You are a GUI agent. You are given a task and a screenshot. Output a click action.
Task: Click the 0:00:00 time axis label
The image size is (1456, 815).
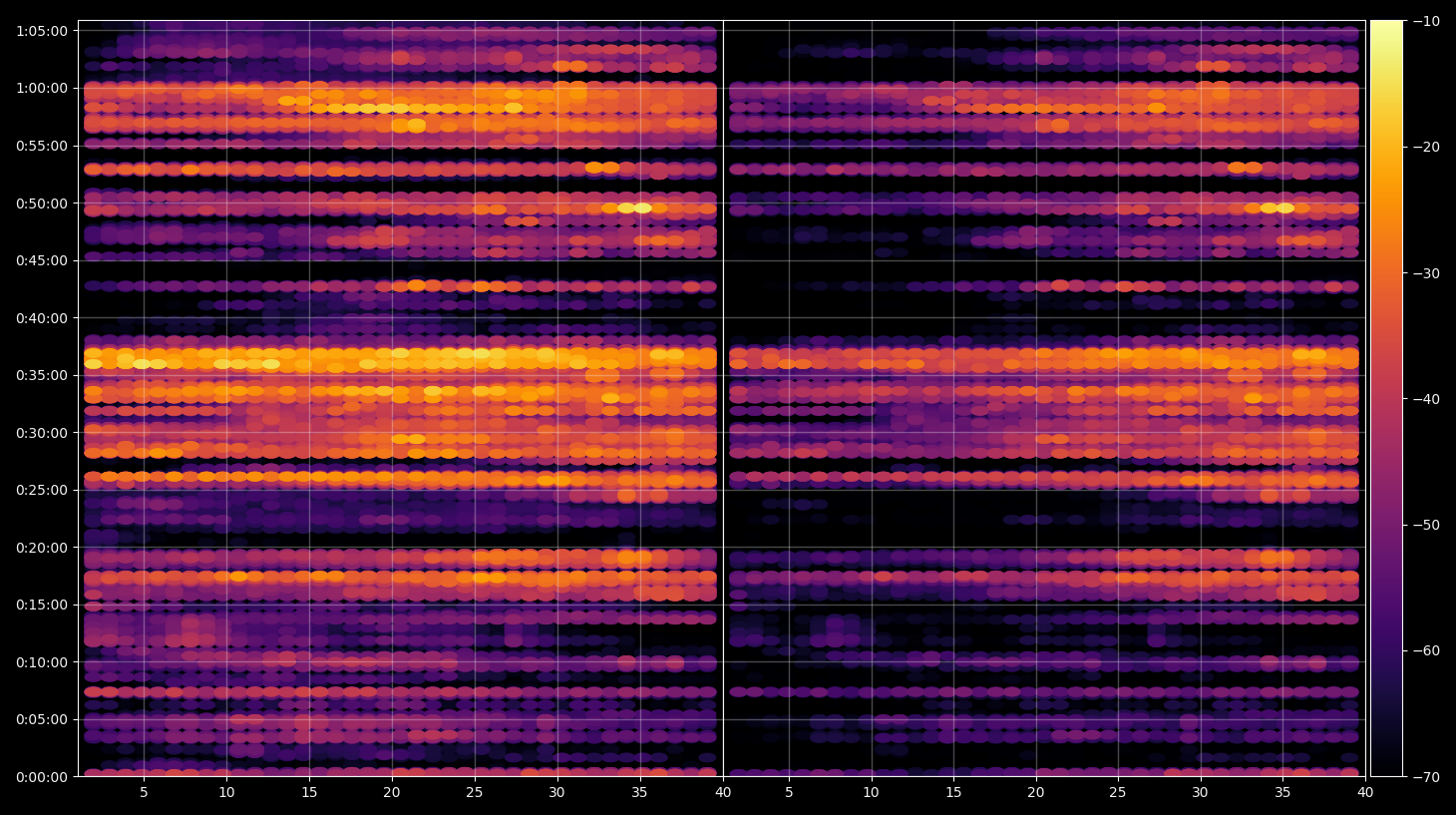[x=42, y=777]
